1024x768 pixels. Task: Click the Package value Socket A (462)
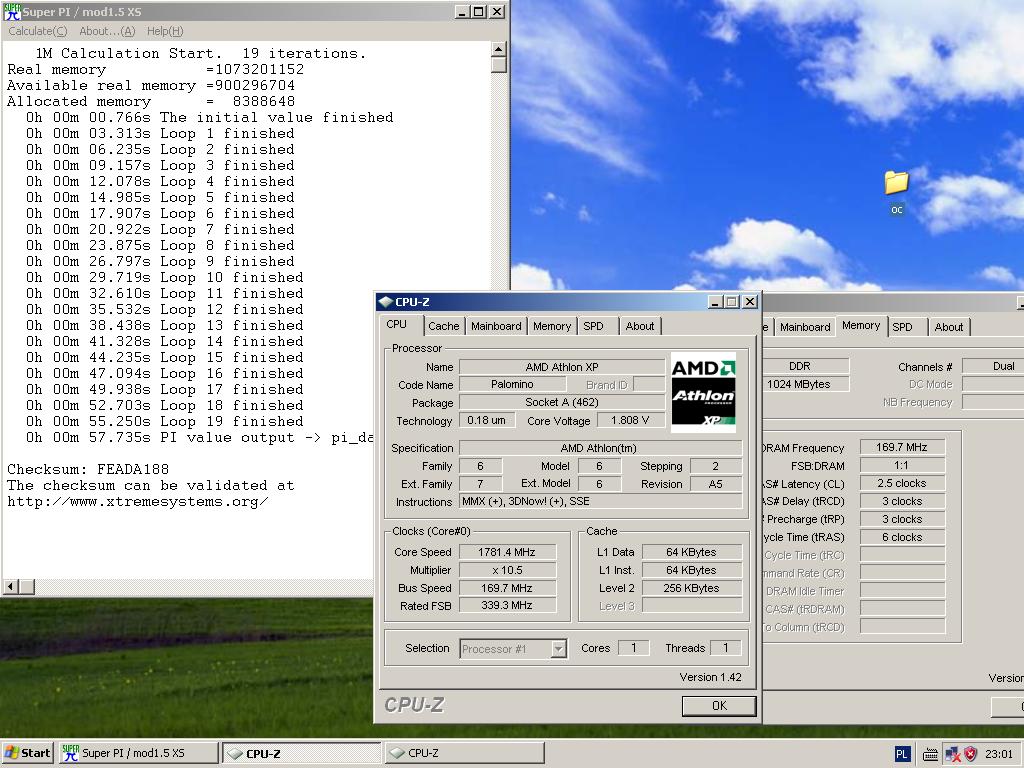click(562, 402)
